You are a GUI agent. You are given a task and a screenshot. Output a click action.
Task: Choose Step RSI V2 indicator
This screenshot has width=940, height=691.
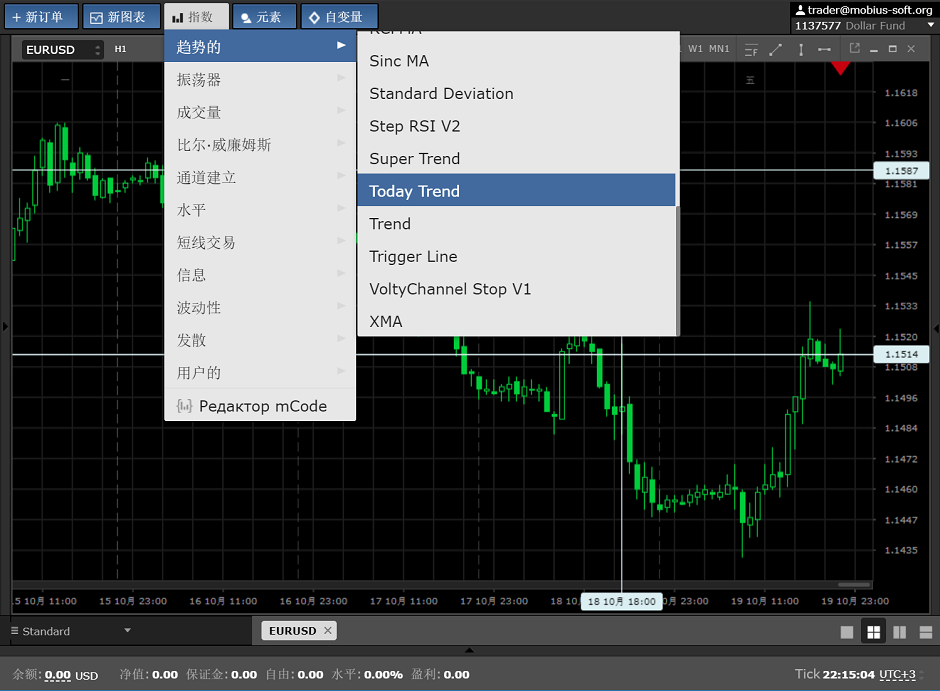pos(516,126)
